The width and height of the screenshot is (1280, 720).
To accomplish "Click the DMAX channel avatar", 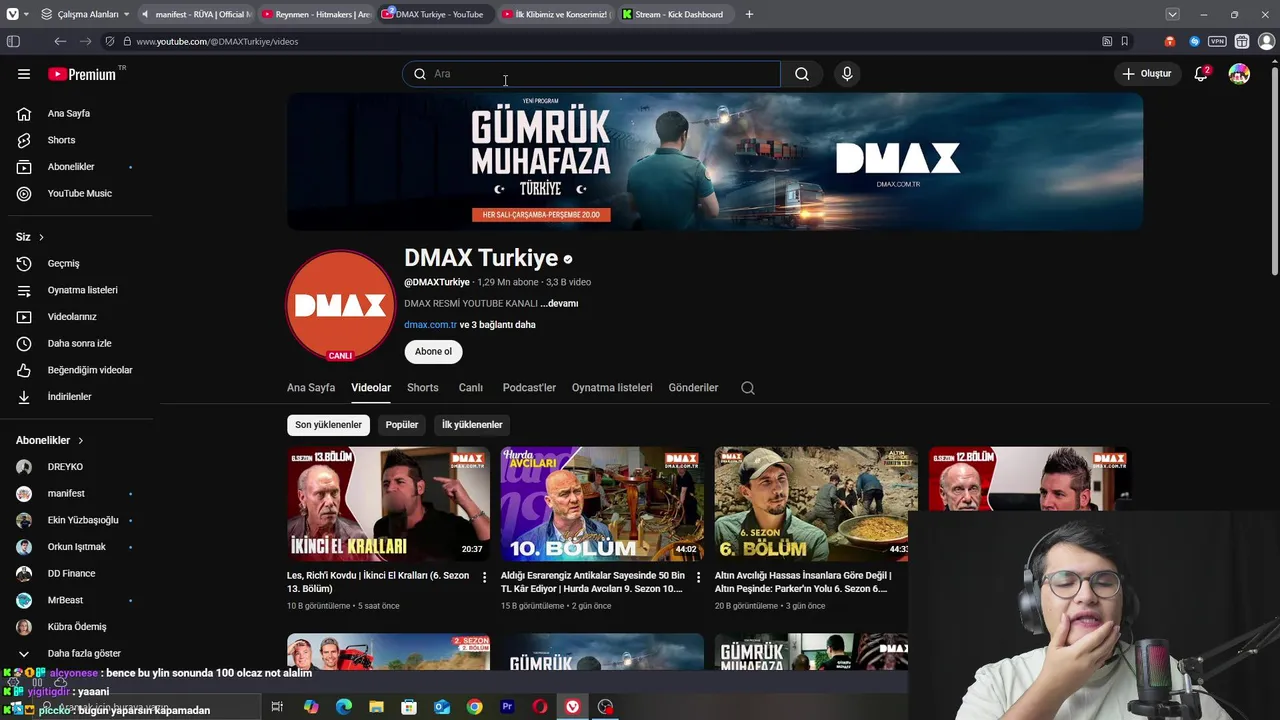I will click(340, 305).
